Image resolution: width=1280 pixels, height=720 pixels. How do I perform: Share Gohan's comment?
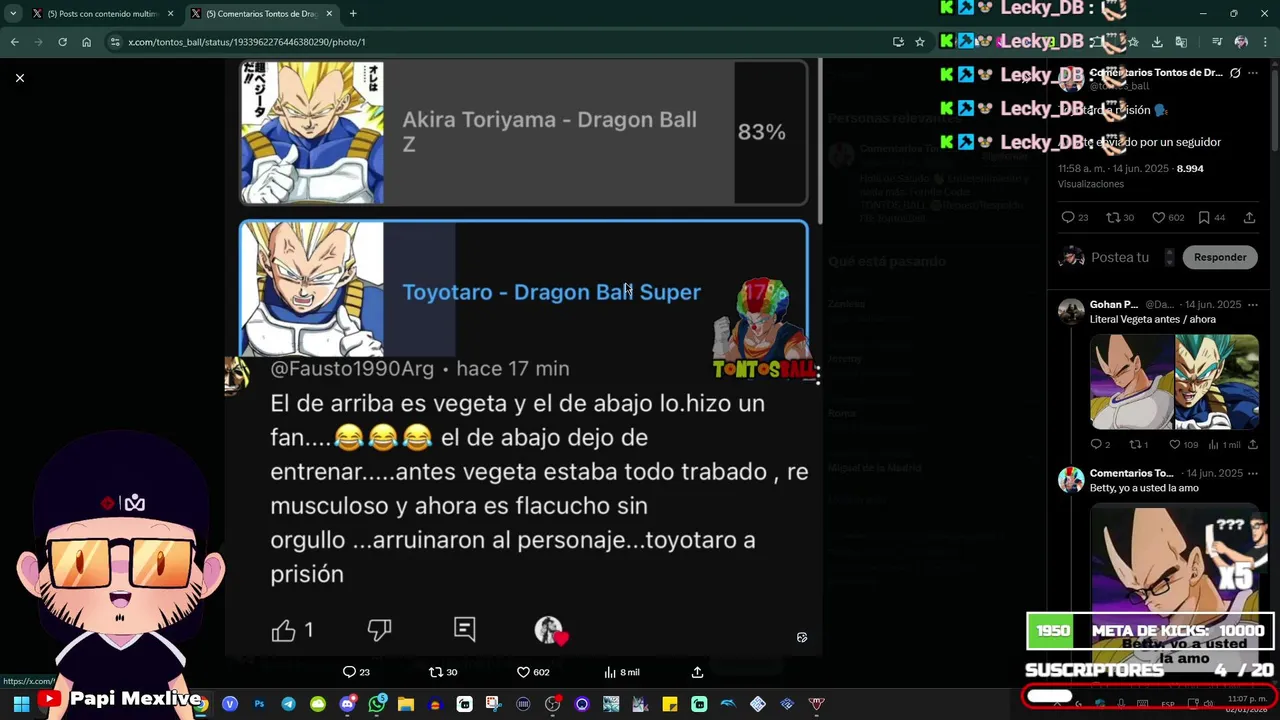(x=1252, y=444)
